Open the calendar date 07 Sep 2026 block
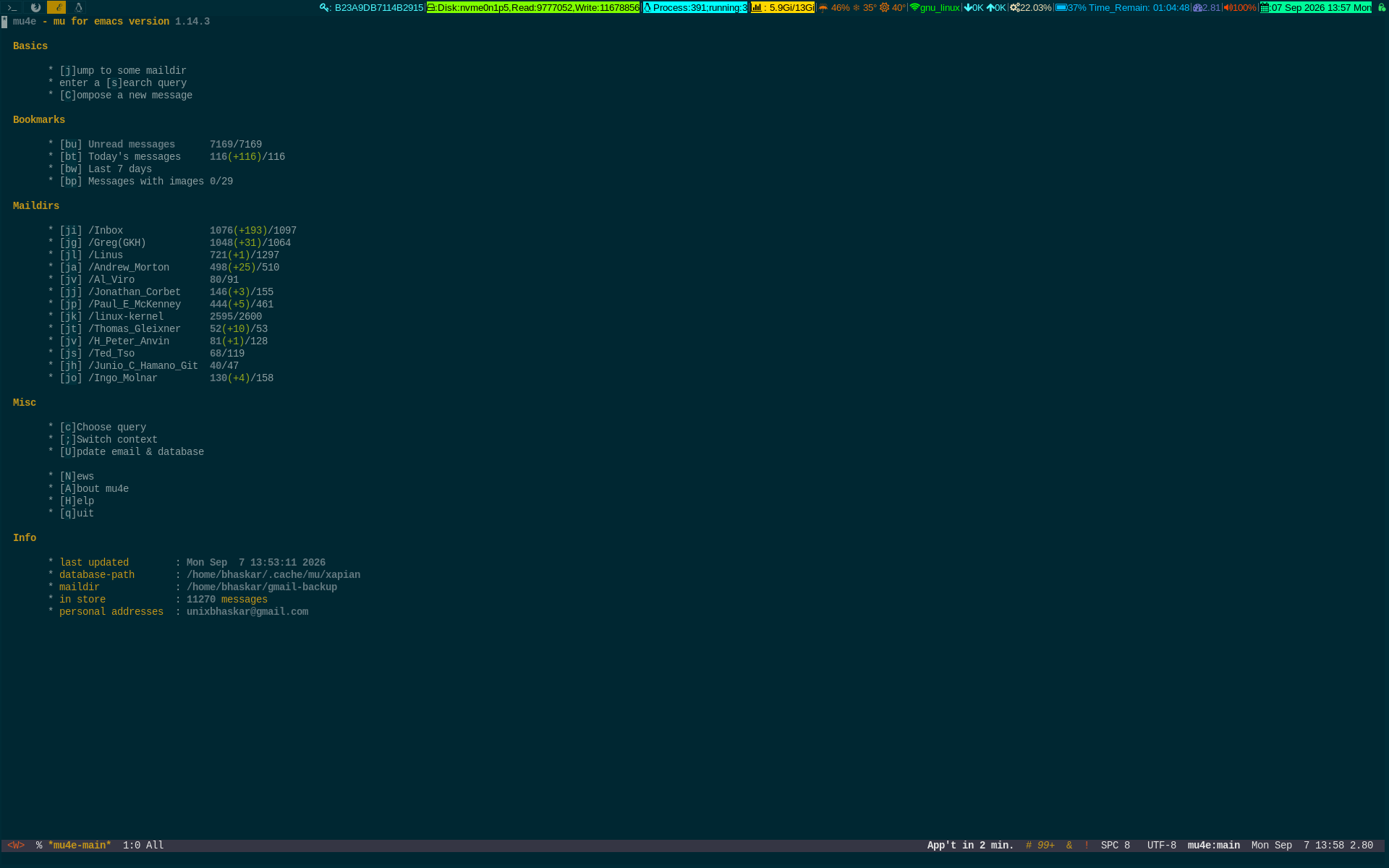 point(1315,7)
